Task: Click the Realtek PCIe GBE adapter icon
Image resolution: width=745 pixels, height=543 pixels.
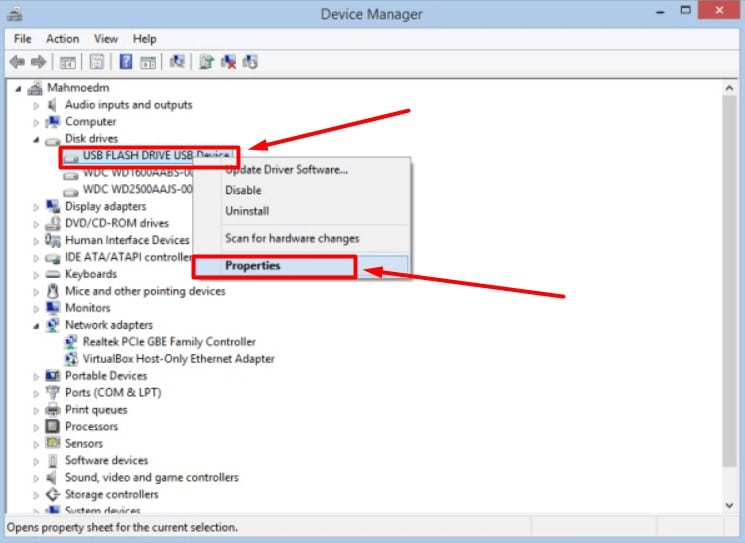Action: pos(71,342)
